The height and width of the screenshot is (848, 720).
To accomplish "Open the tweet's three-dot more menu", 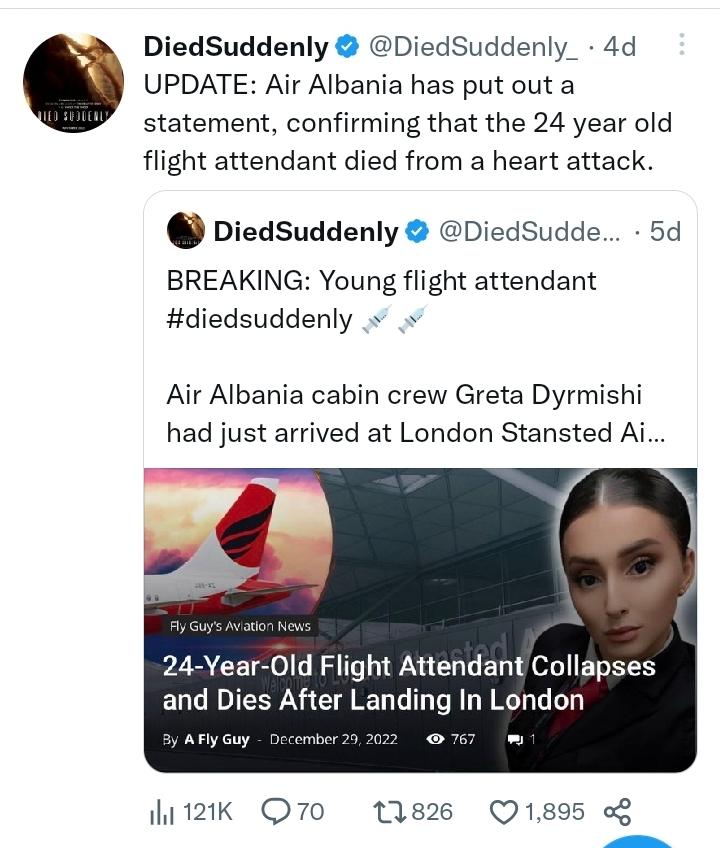I will [682, 45].
